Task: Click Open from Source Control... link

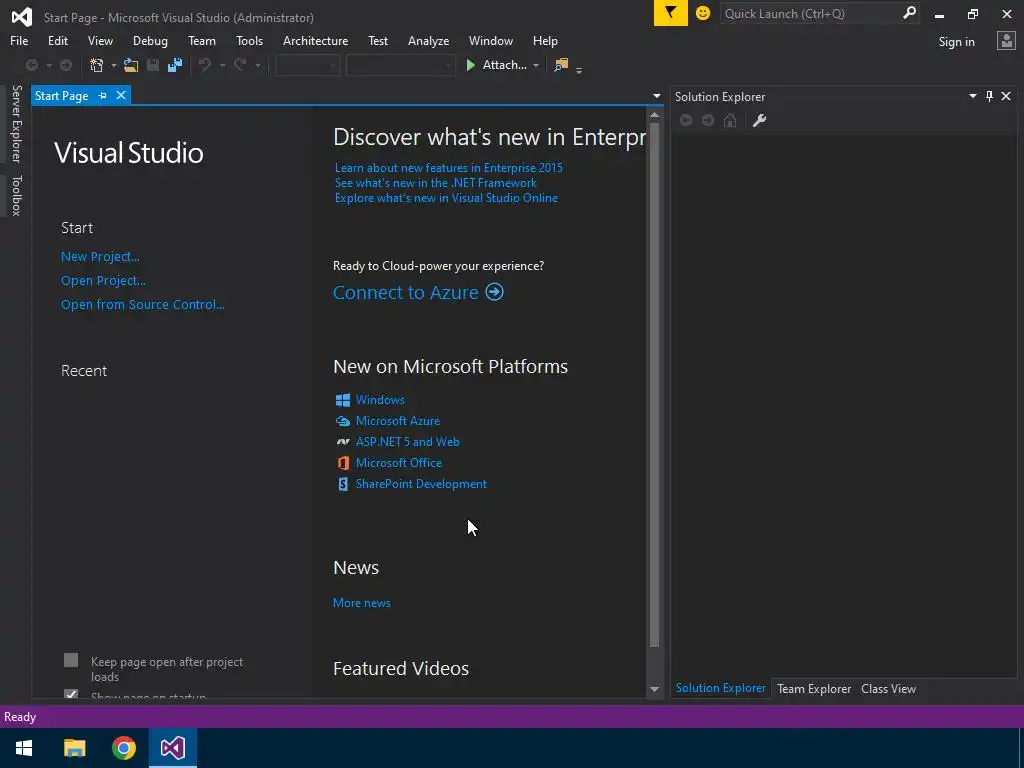Action: click(x=142, y=304)
